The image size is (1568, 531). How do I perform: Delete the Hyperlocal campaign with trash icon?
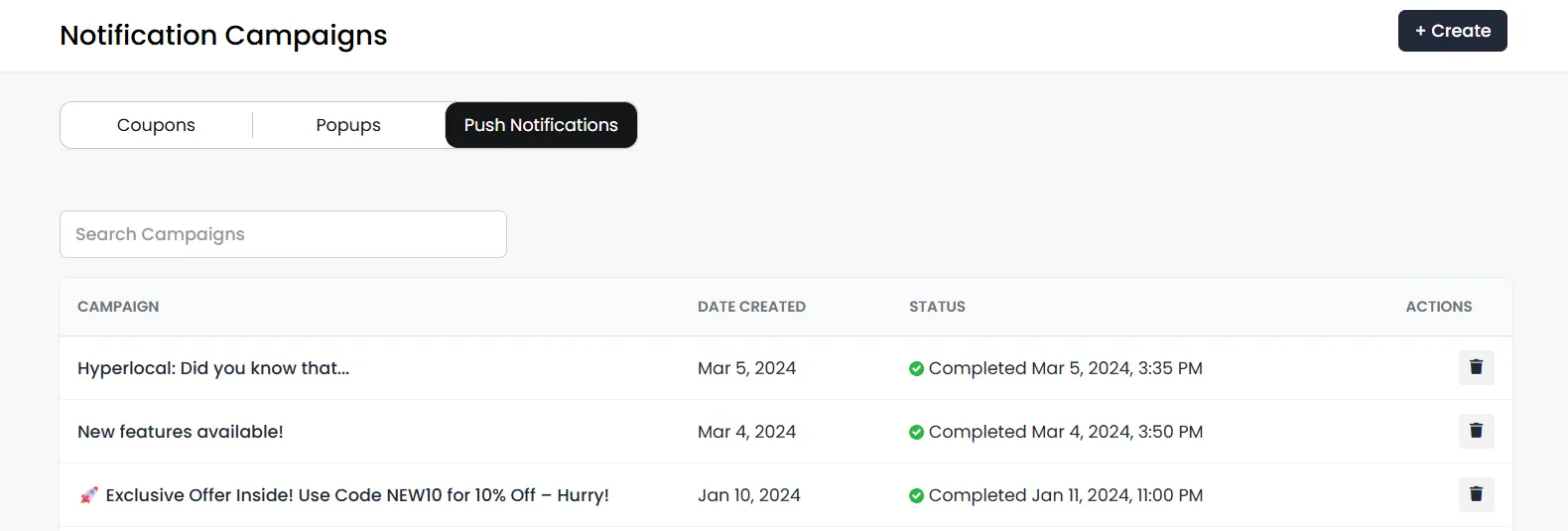(x=1476, y=367)
